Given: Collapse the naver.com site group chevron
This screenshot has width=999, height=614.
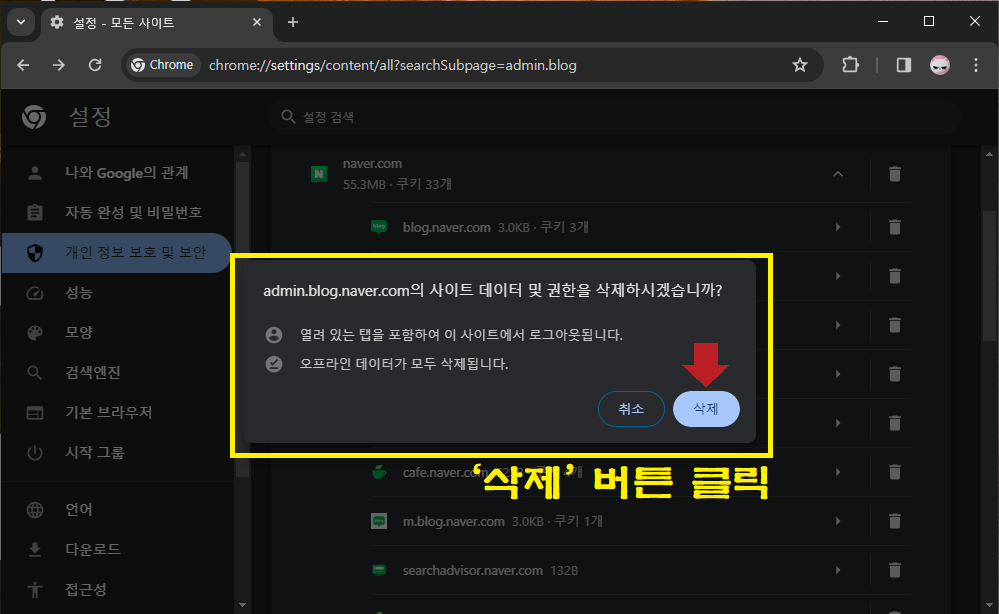Looking at the screenshot, I should tap(838, 174).
